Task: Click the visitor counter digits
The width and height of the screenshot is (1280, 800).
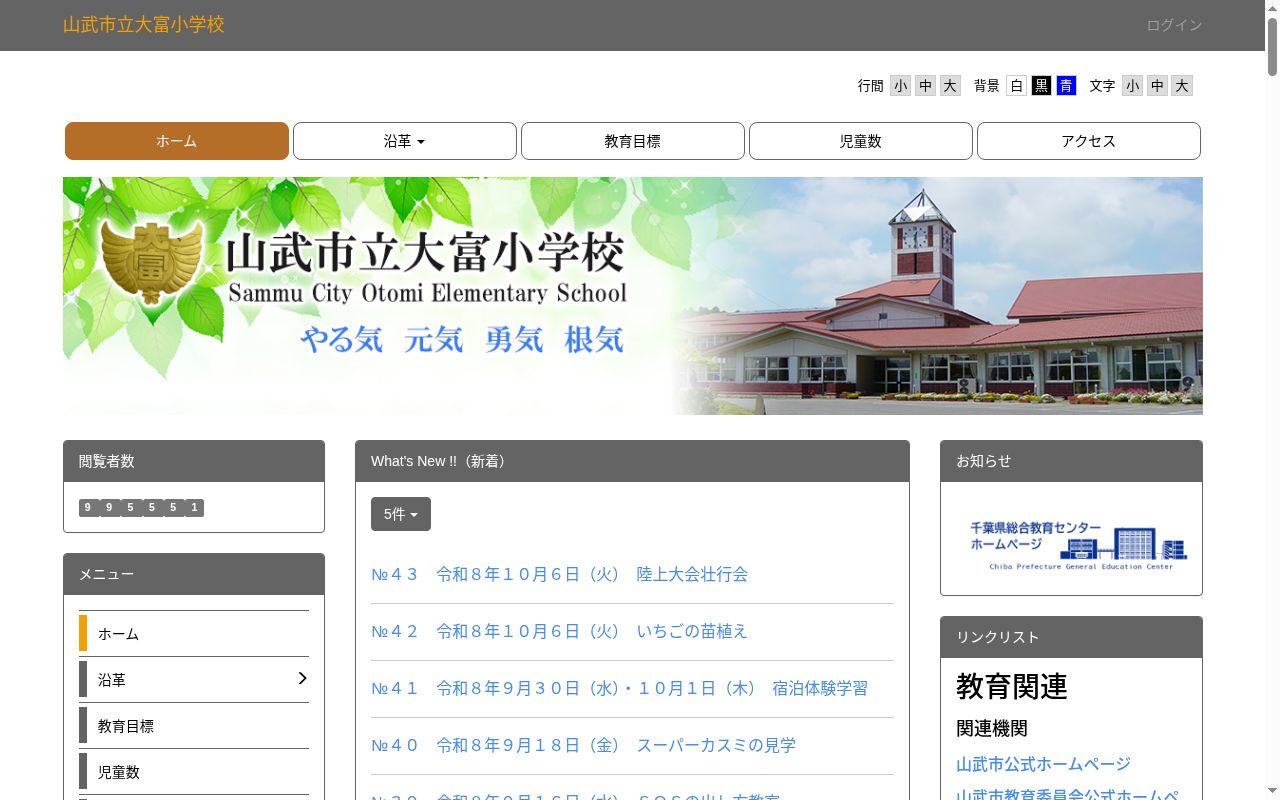Action: (141, 508)
